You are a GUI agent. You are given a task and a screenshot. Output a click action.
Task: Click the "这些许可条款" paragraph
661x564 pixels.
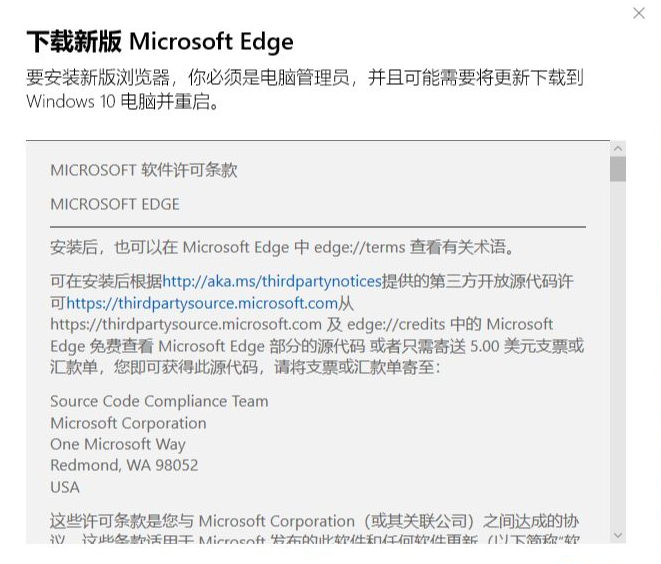tap(315, 522)
